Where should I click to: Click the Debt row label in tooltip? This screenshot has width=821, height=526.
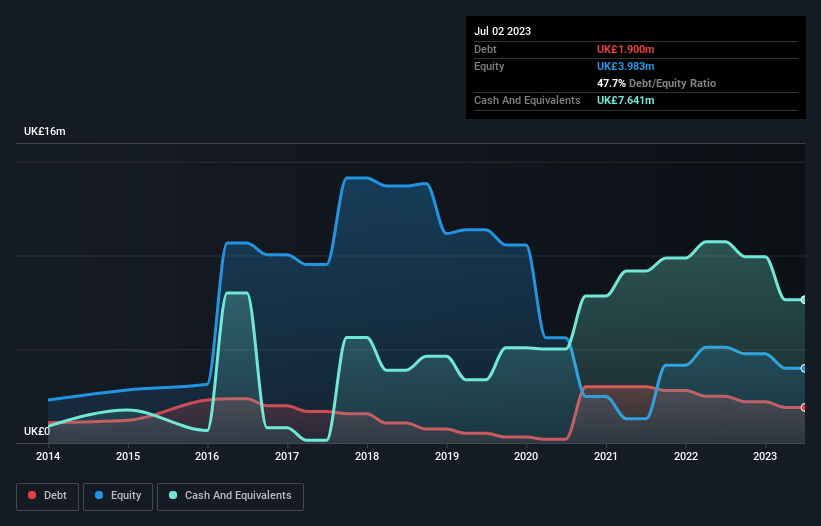click(x=485, y=49)
